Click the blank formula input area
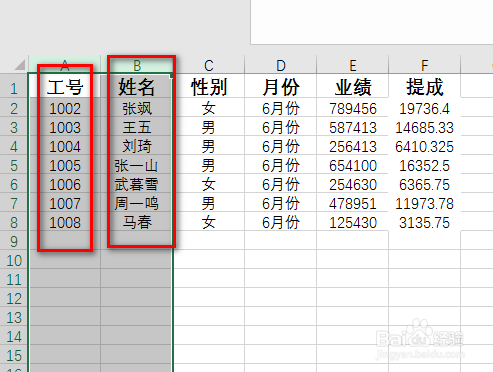The image size is (493, 372). (372, 22)
